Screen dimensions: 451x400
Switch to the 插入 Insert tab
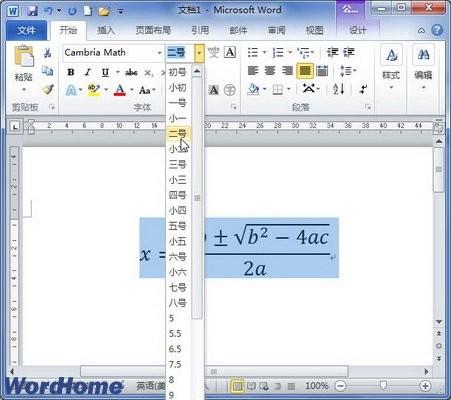pyautogui.click(x=106, y=30)
